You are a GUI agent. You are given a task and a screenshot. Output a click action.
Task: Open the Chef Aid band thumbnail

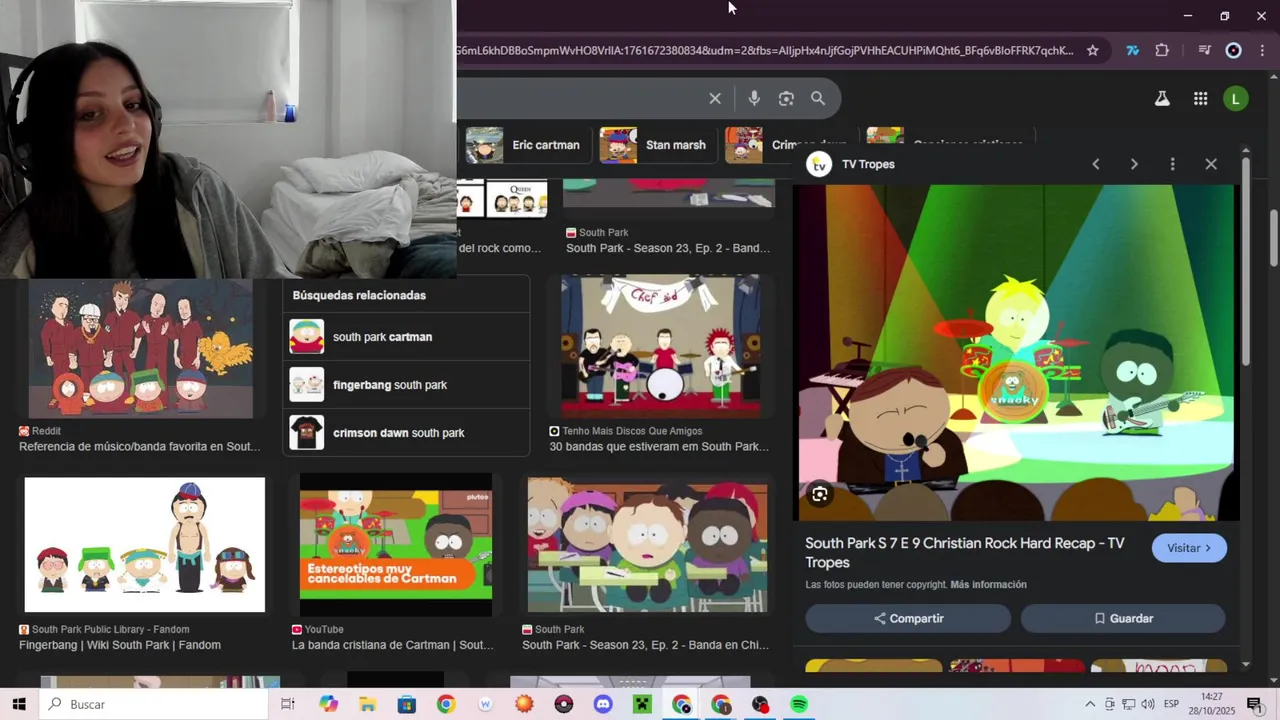click(660, 346)
